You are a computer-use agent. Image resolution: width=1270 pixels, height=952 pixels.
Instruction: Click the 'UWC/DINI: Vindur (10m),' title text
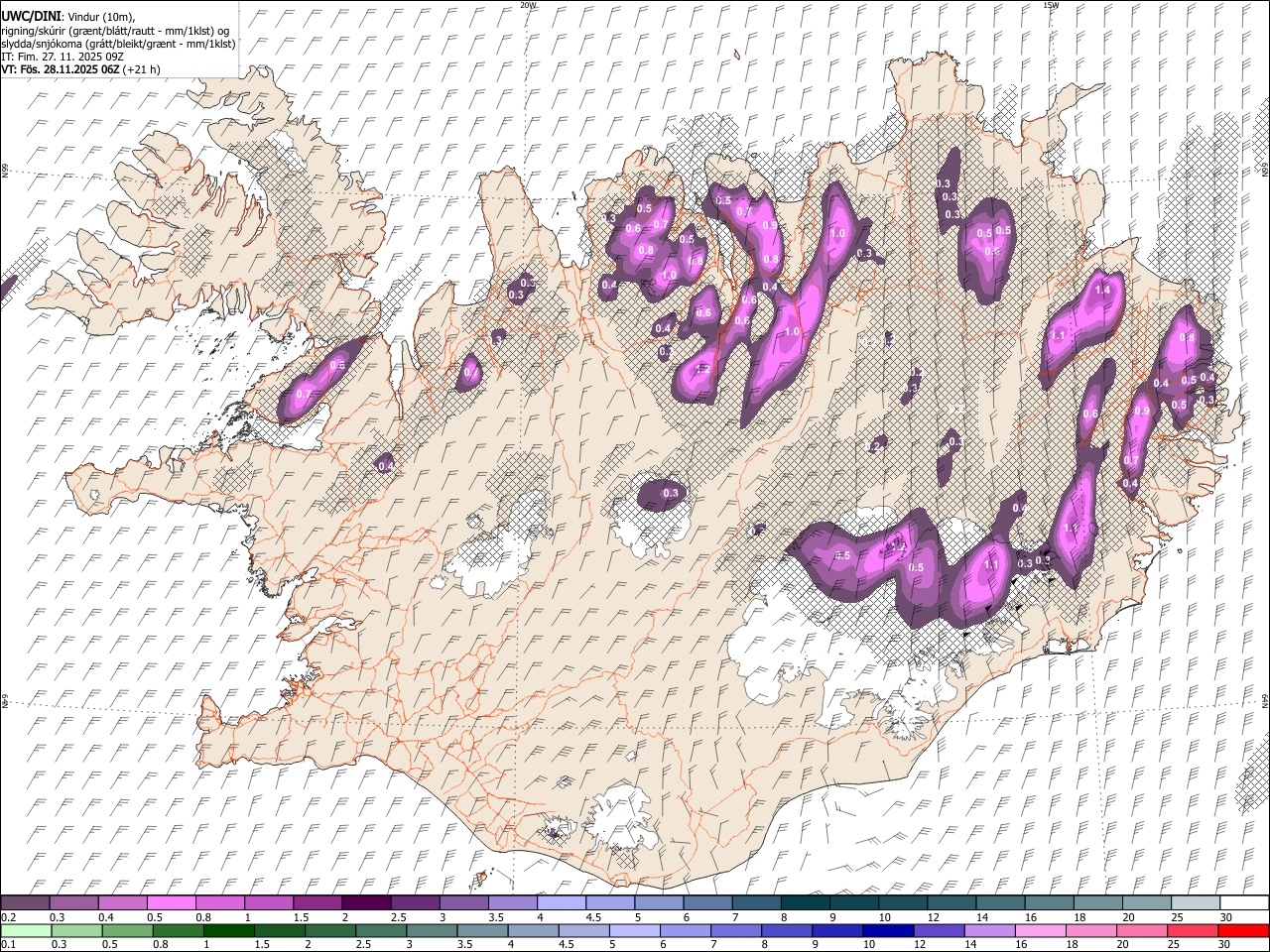point(67,17)
